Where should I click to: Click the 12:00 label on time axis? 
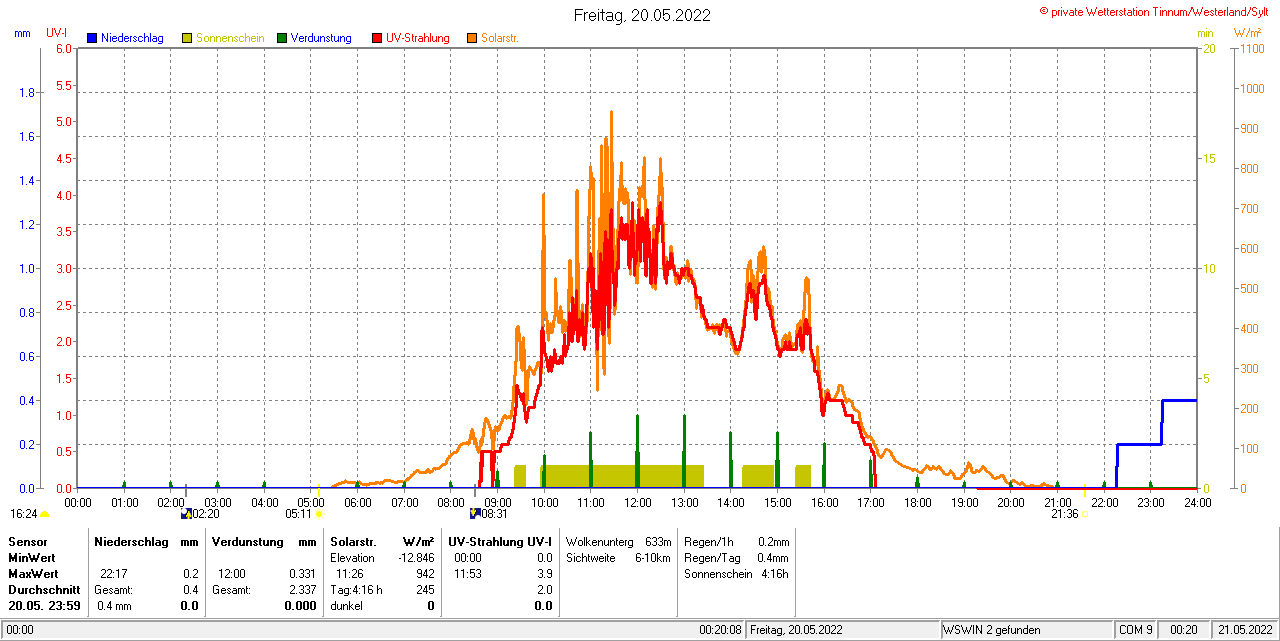[638, 502]
